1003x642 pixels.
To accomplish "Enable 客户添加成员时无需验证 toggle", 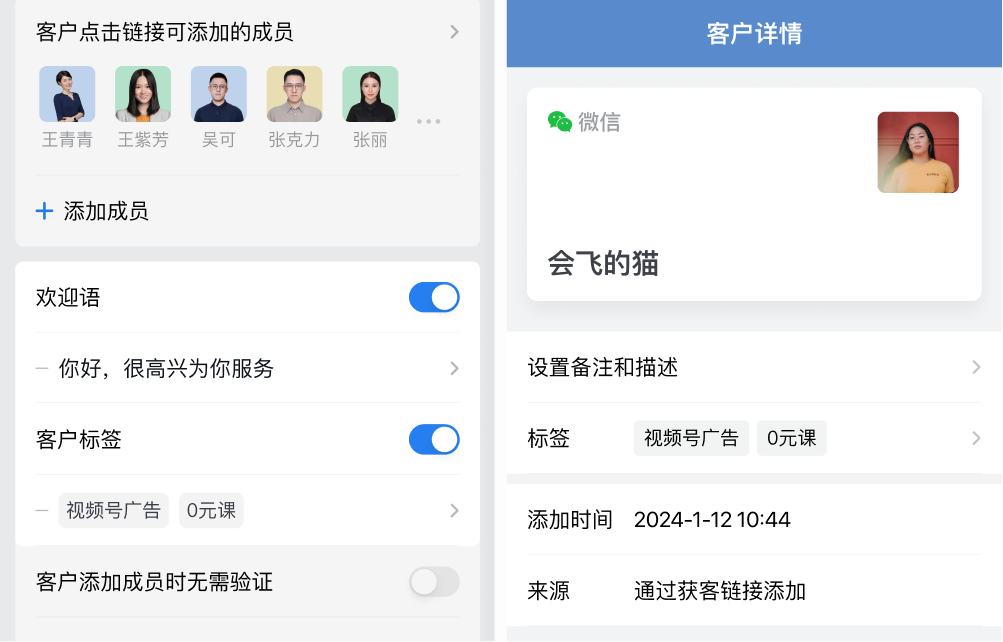I will [x=434, y=582].
